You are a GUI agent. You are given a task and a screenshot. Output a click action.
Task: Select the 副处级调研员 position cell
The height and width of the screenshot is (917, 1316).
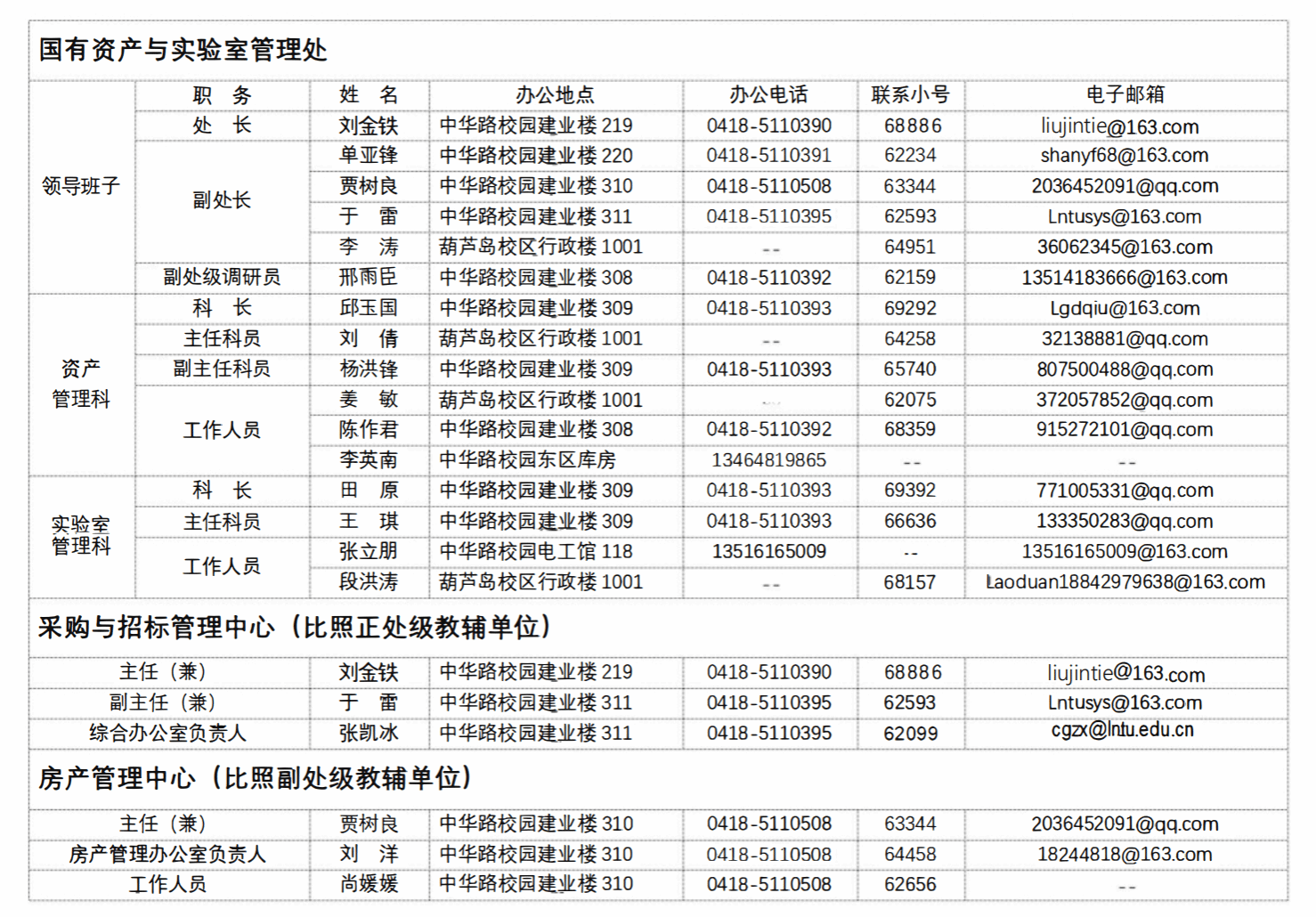click(222, 278)
